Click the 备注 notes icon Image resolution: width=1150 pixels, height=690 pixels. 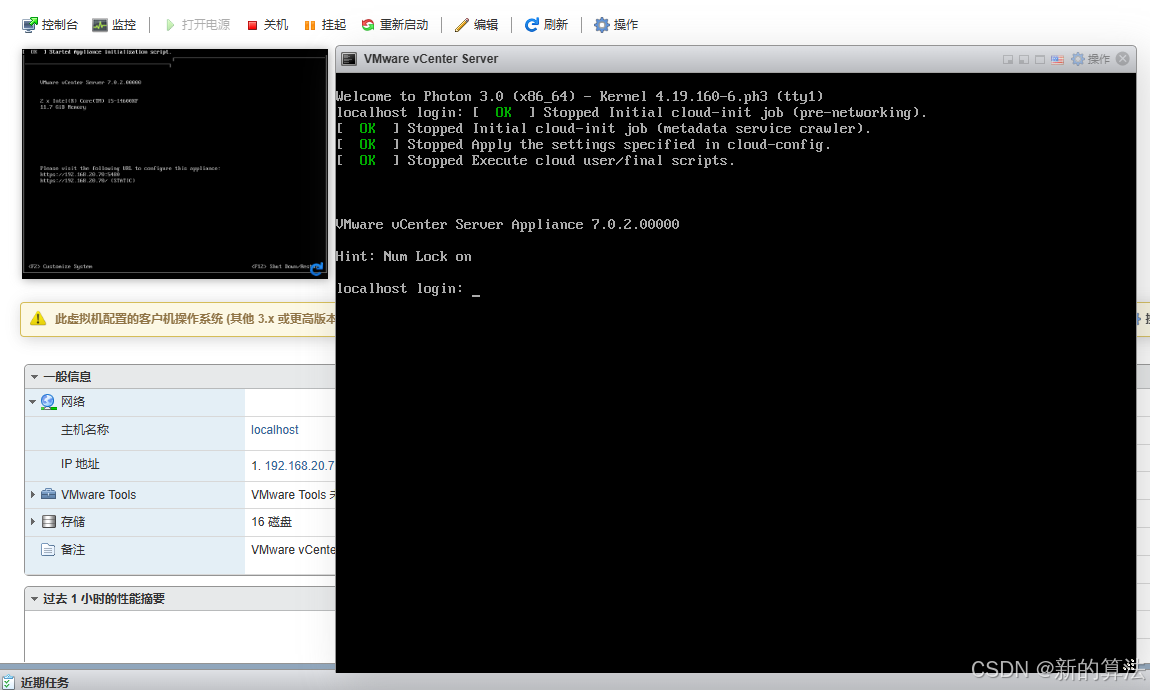(x=48, y=550)
